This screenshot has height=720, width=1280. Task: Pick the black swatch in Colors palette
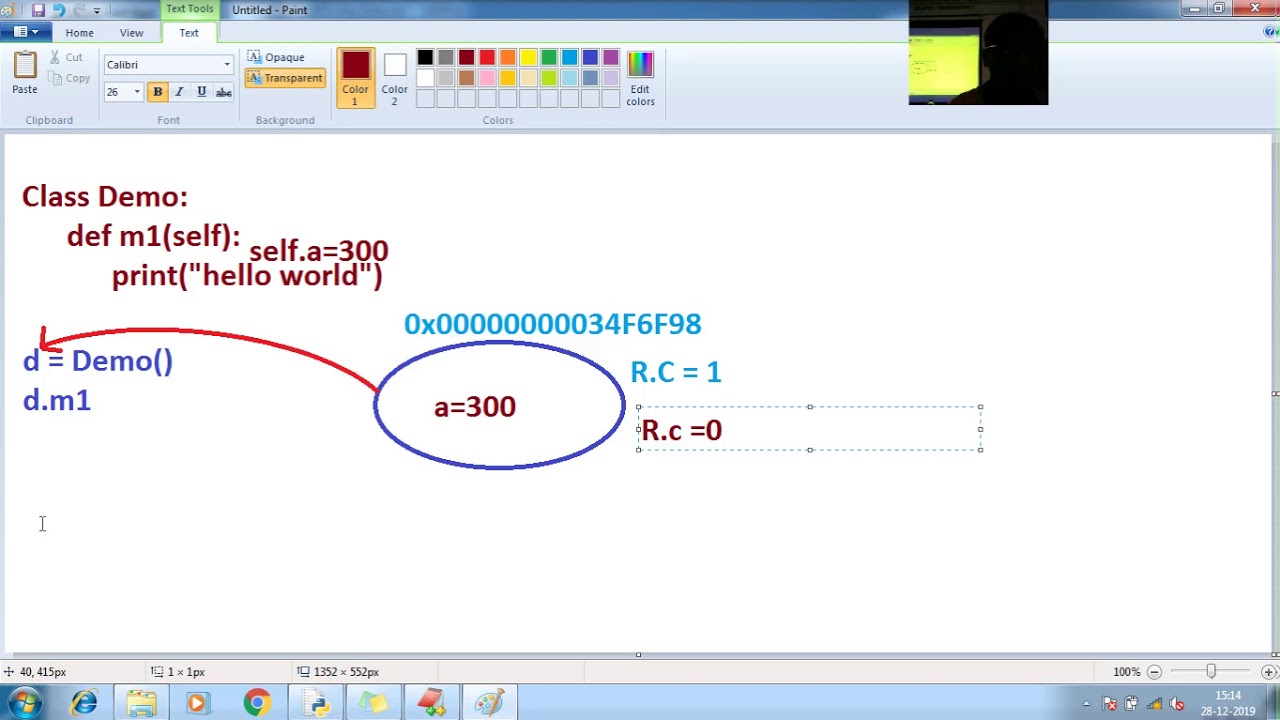[425, 58]
